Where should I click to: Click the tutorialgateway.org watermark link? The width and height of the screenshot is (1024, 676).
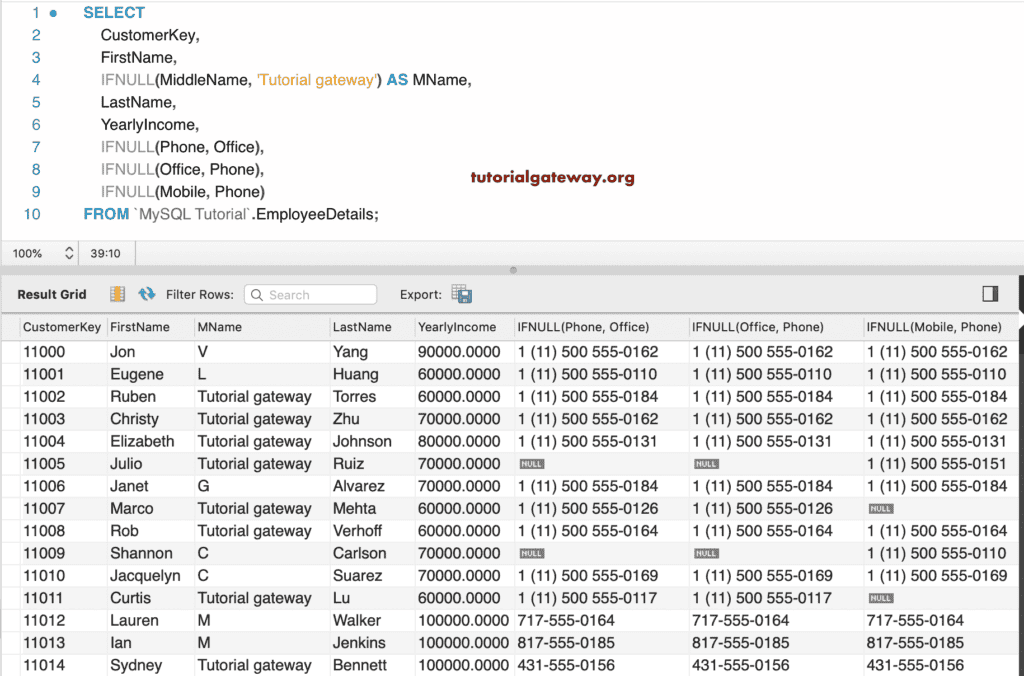coord(553,177)
